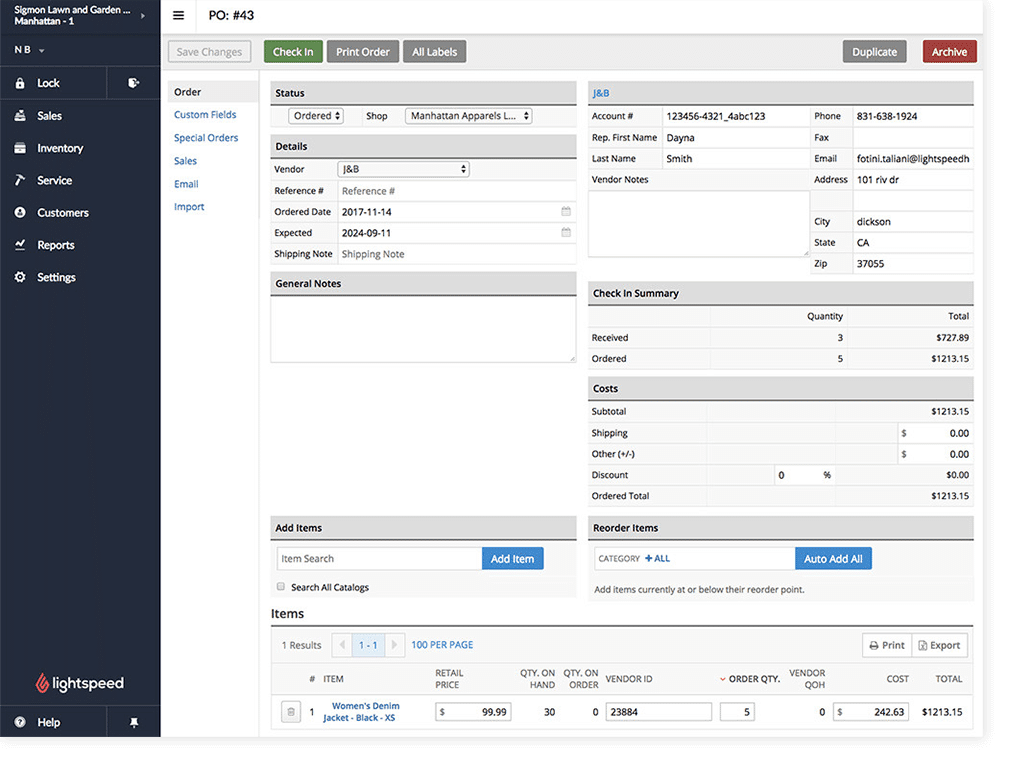Open the Email tab
Screen dimensions: 1024x768
[x=186, y=184]
